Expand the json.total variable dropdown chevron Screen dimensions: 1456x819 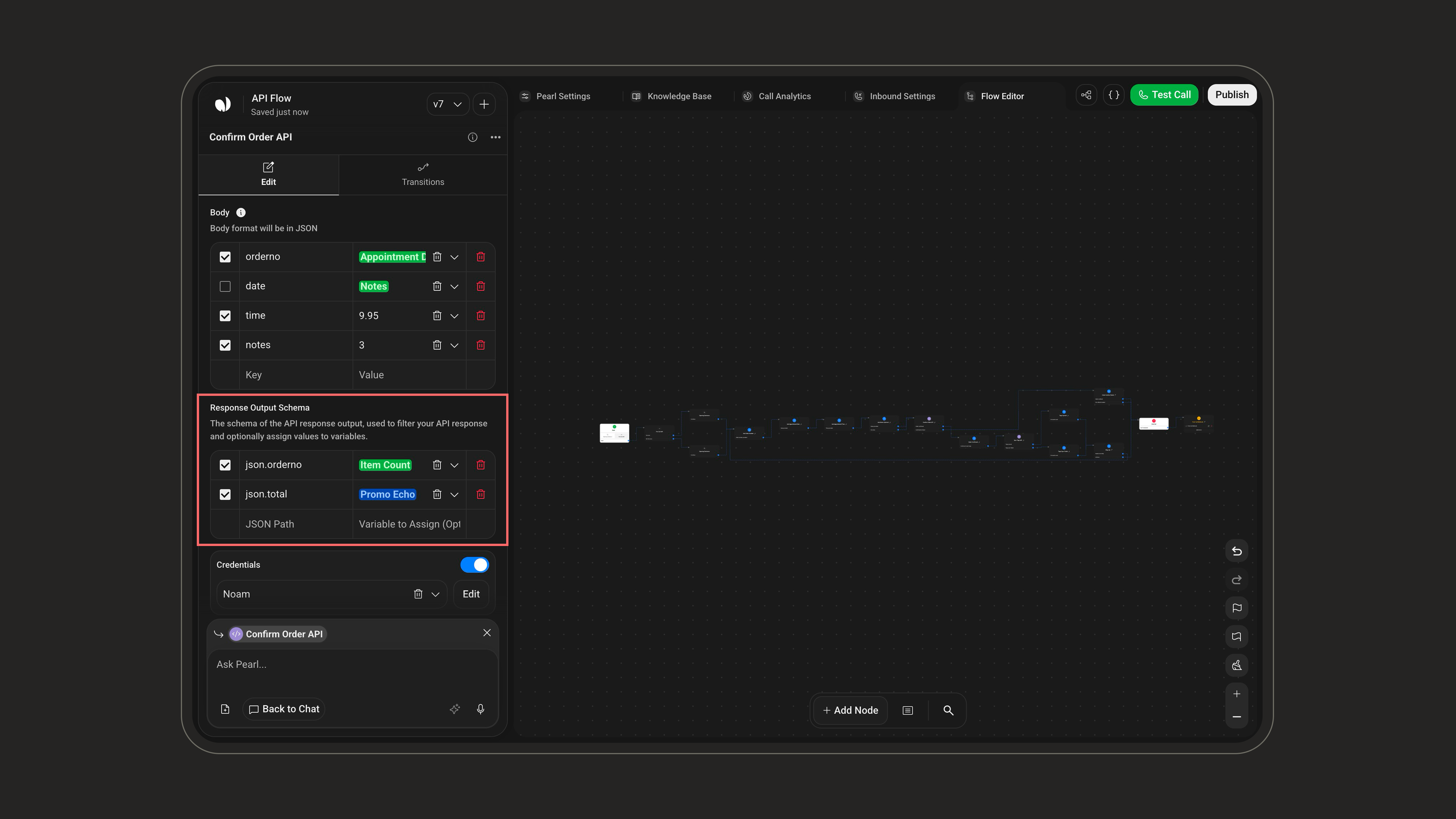pos(454,494)
